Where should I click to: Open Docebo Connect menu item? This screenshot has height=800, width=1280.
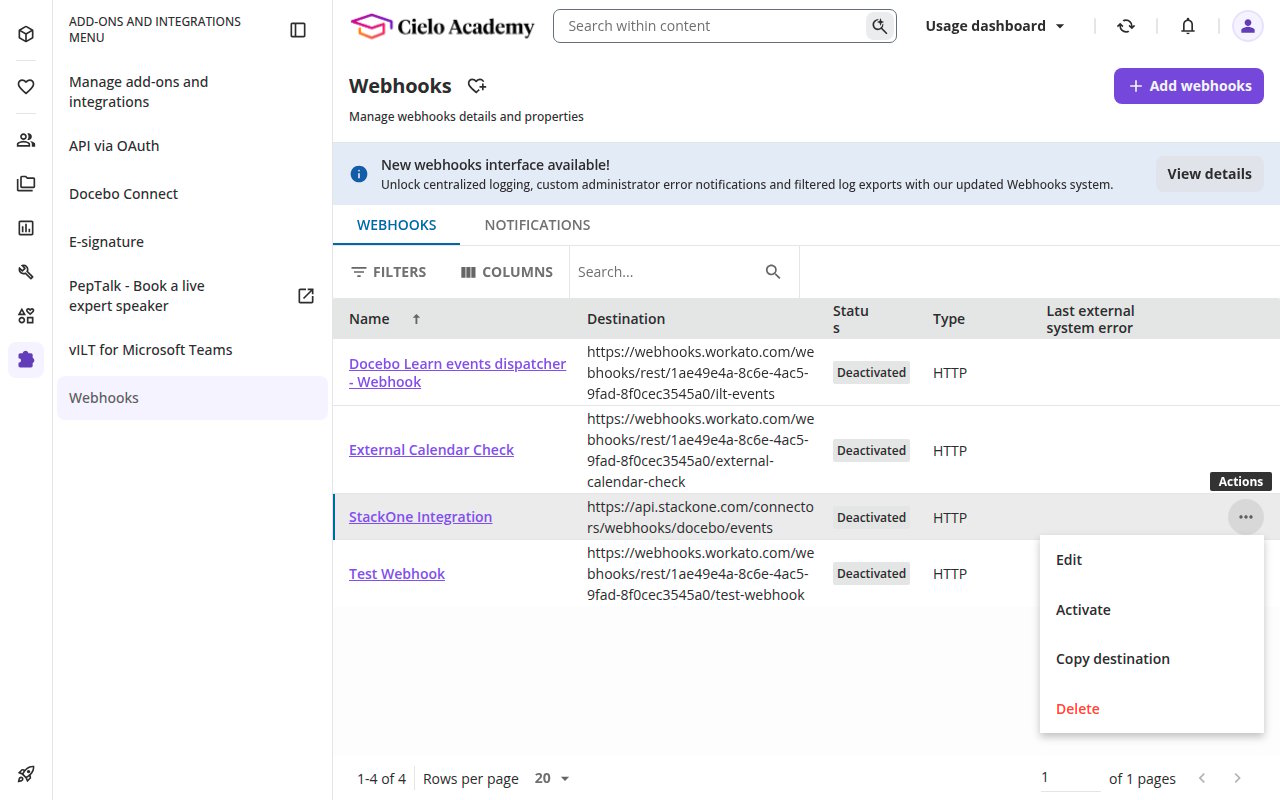[x=192, y=194]
